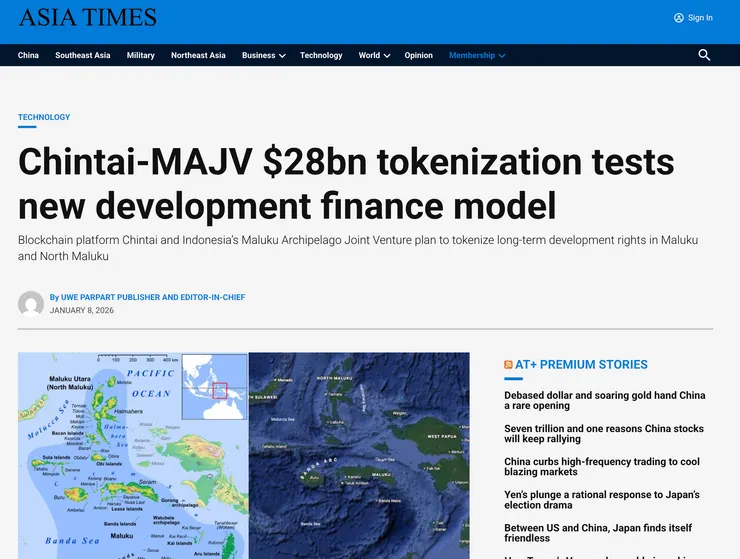Screen dimensions: 740x559
Task: Click the Sign In user icon
Action: [679, 18]
